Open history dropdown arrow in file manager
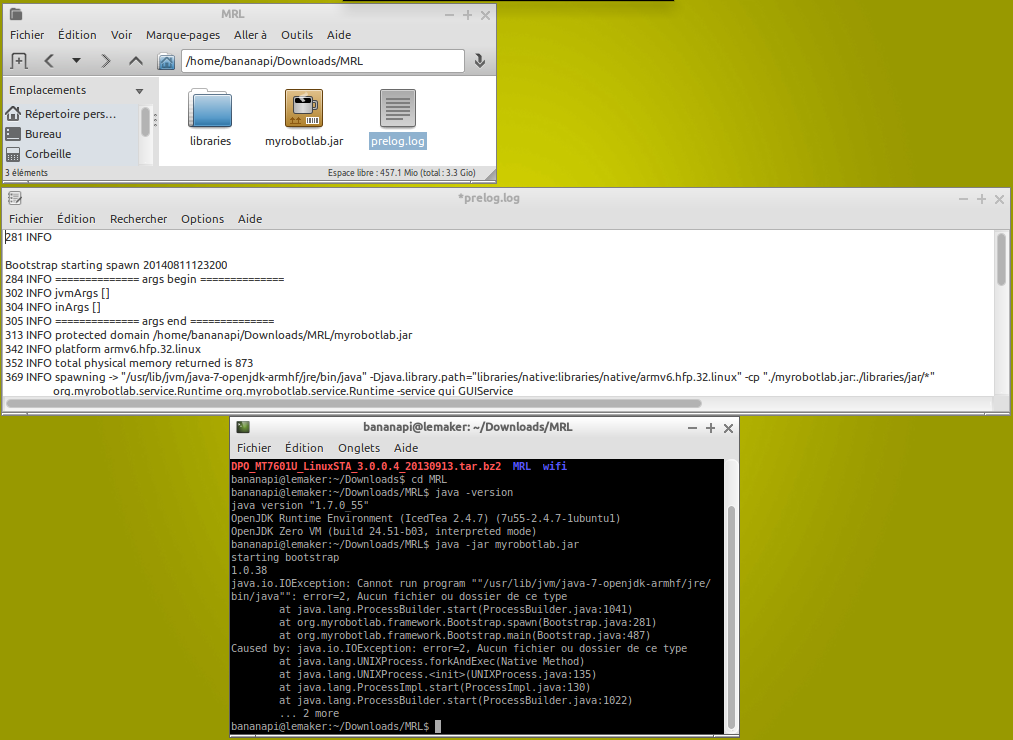The height and width of the screenshot is (740, 1013). click(x=76, y=61)
